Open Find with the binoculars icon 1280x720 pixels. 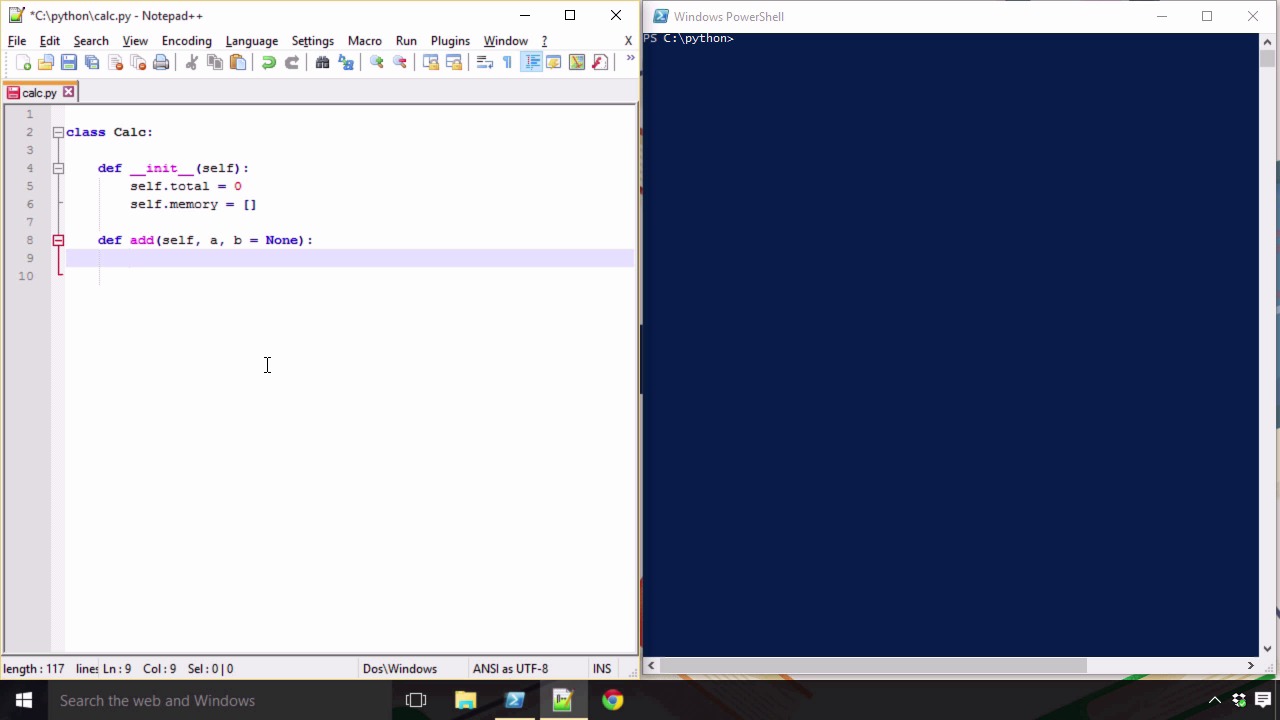(323, 62)
